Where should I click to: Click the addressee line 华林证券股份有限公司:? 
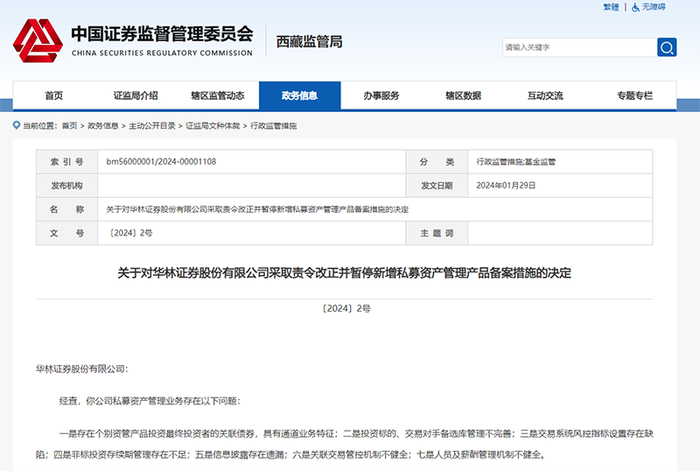[x=82, y=369]
